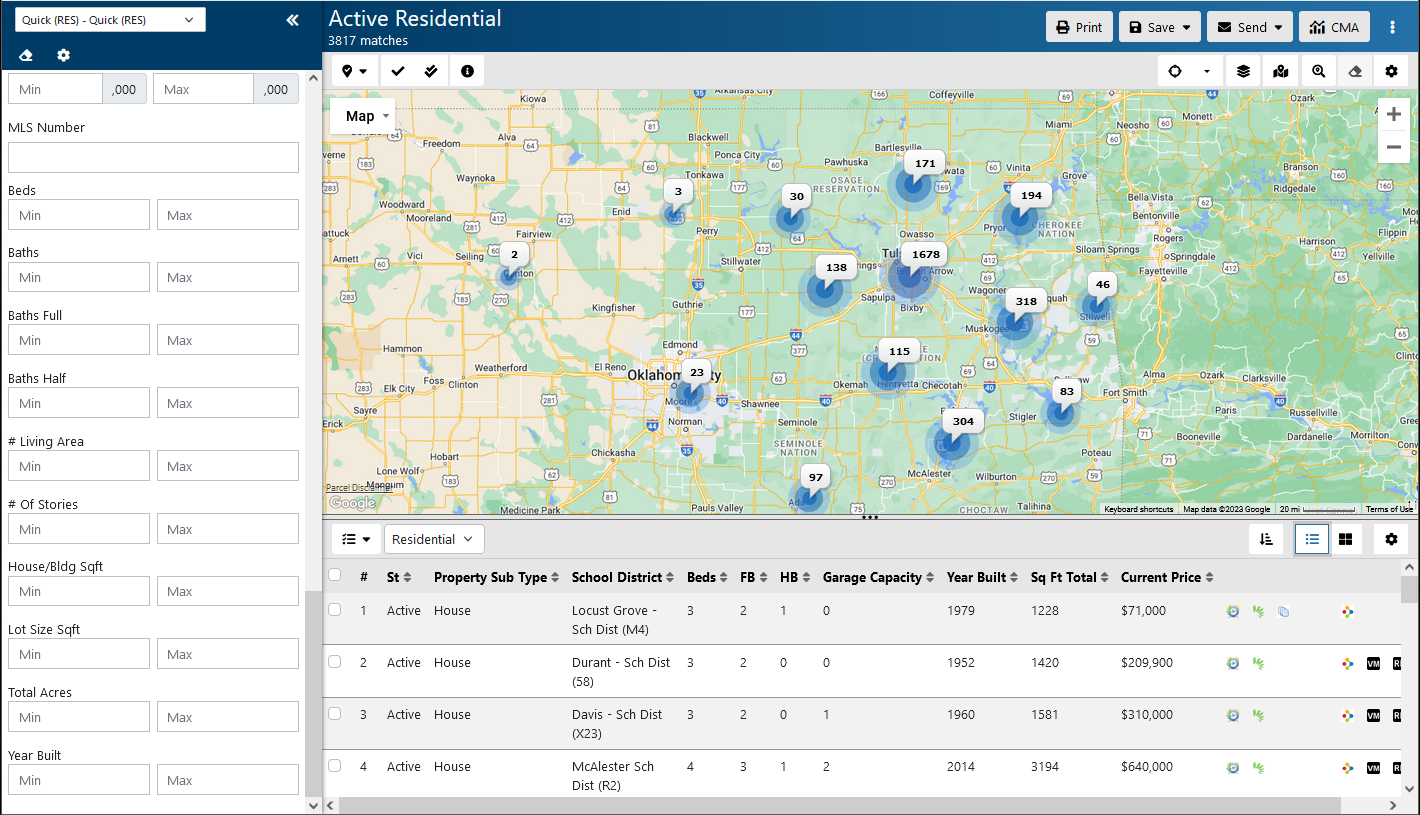The image size is (1420, 815).
Task: Open the Map type menu
Action: pos(362,116)
